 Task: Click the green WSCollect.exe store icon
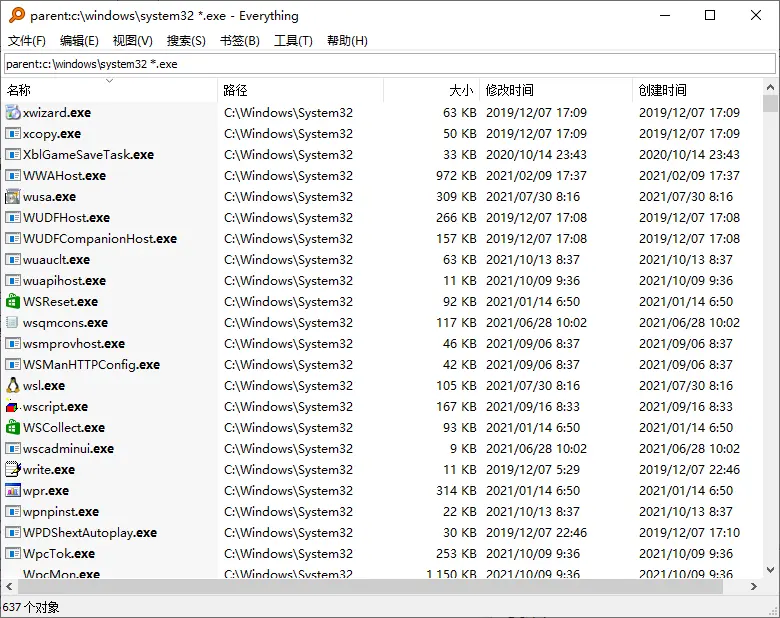(x=13, y=427)
